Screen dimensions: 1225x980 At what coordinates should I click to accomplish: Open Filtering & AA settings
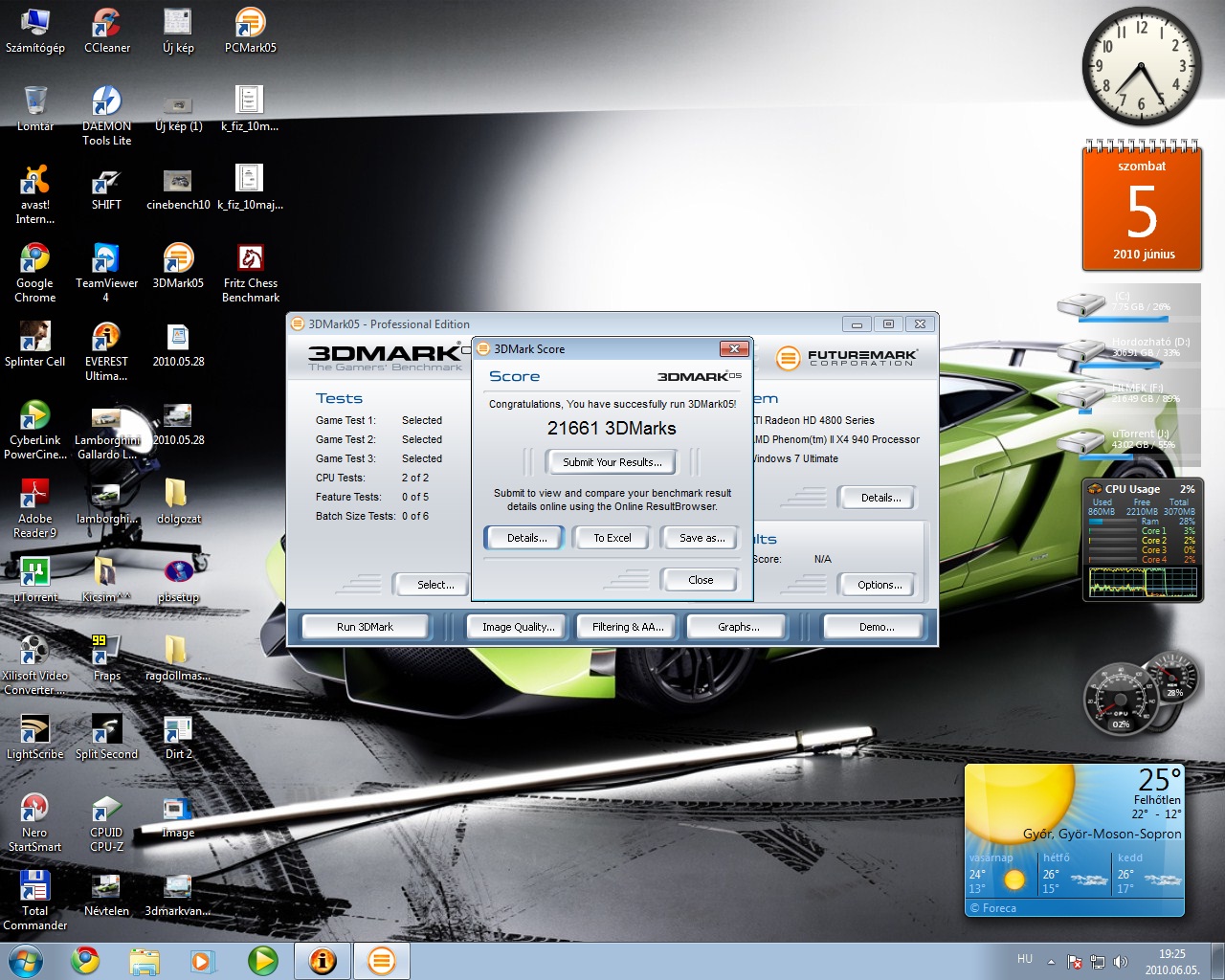pyautogui.click(x=627, y=627)
